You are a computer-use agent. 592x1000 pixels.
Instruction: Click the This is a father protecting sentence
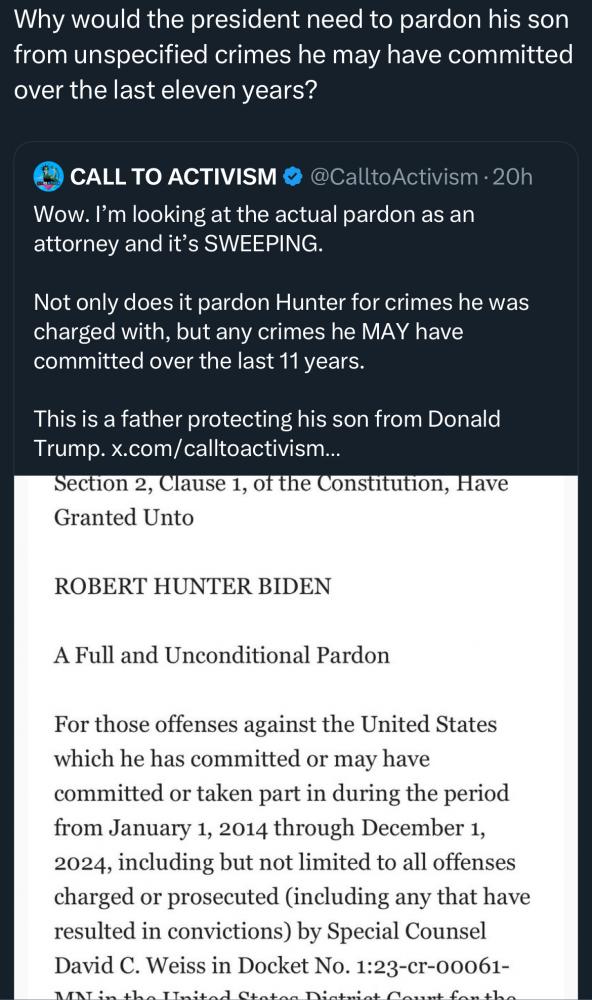click(267, 434)
